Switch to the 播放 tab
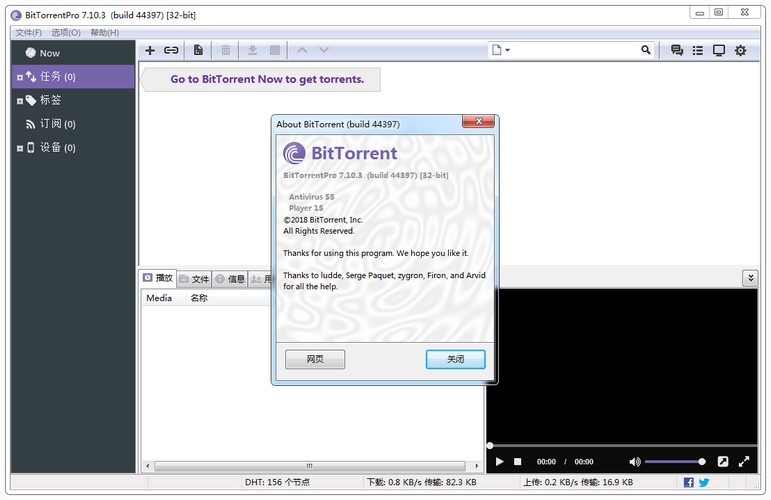This screenshot has width=771, height=500. tap(158, 278)
